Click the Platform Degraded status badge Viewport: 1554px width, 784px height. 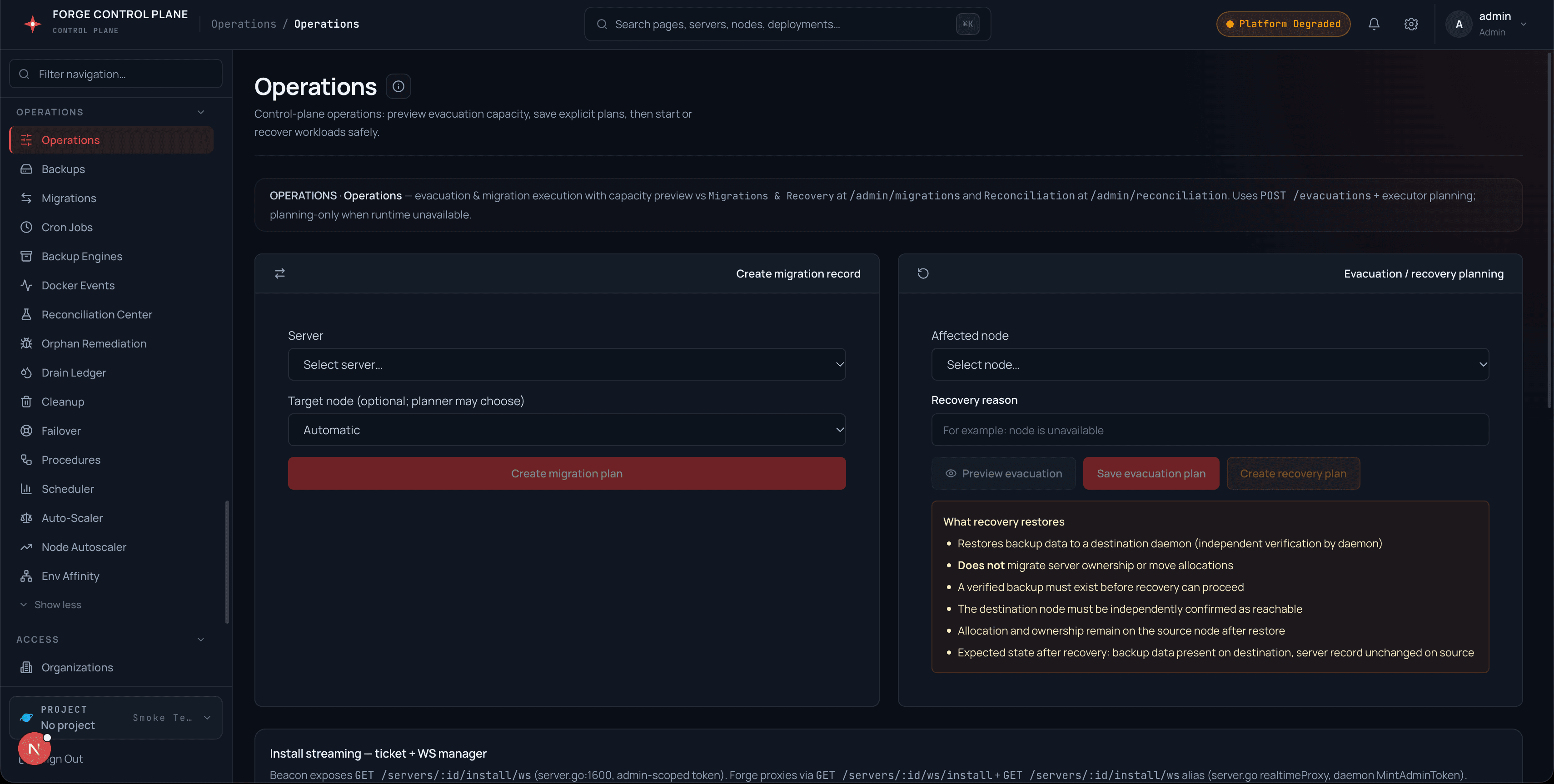(1283, 24)
